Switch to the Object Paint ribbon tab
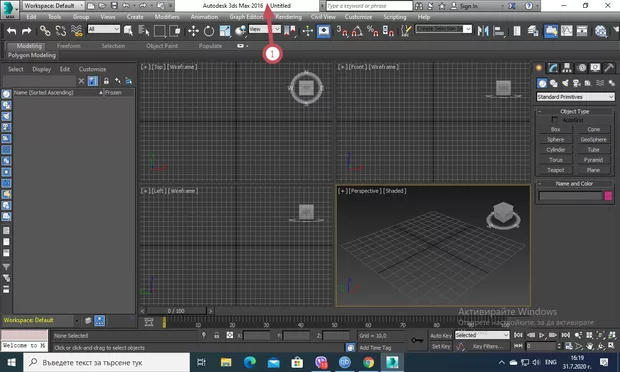 [x=162, y=46]
